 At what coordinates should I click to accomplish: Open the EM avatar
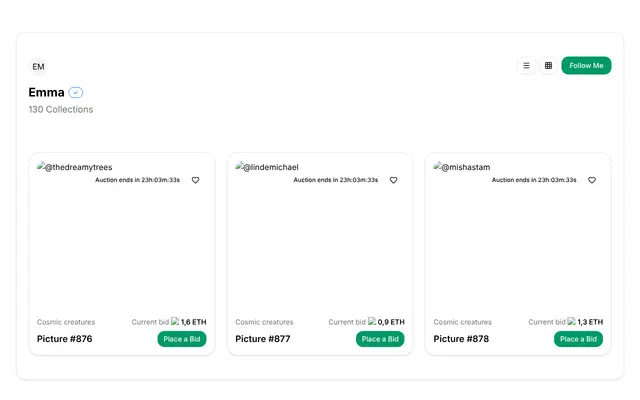point(38,67)
